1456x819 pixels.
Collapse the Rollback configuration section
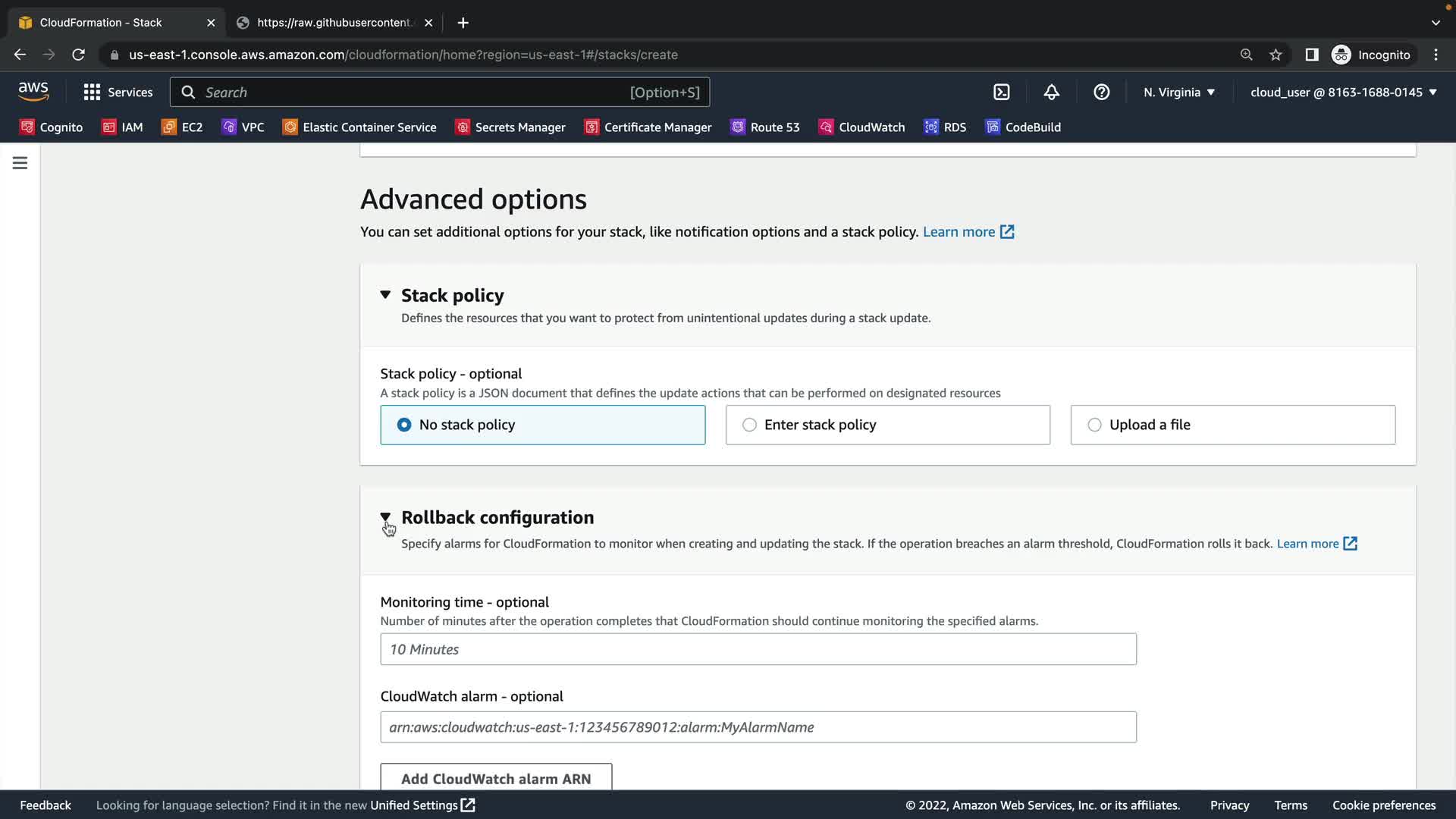[x=385, y=517]
